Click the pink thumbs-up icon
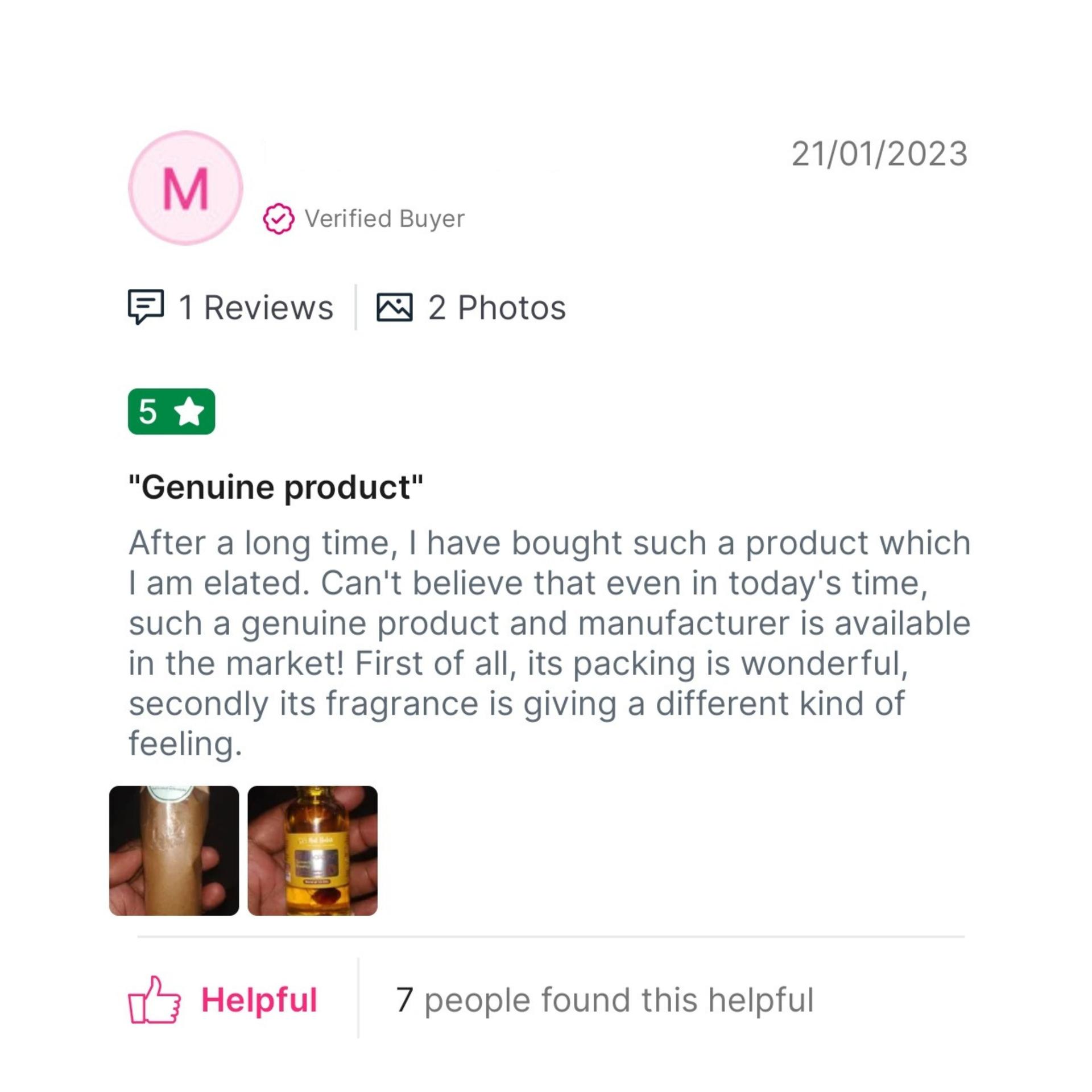Image resolution: width=1092 pixels, height=1092 pixels. [154, 1000]
